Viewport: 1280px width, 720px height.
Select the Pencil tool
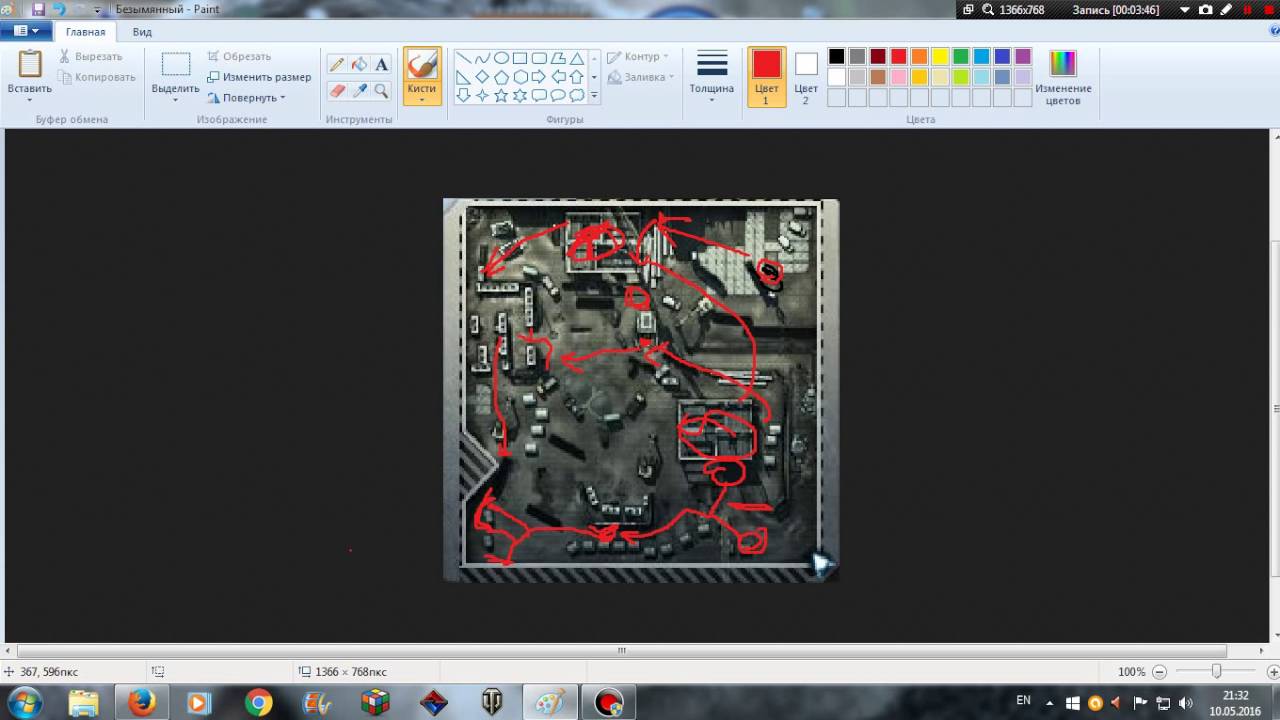tap(337, 64)
